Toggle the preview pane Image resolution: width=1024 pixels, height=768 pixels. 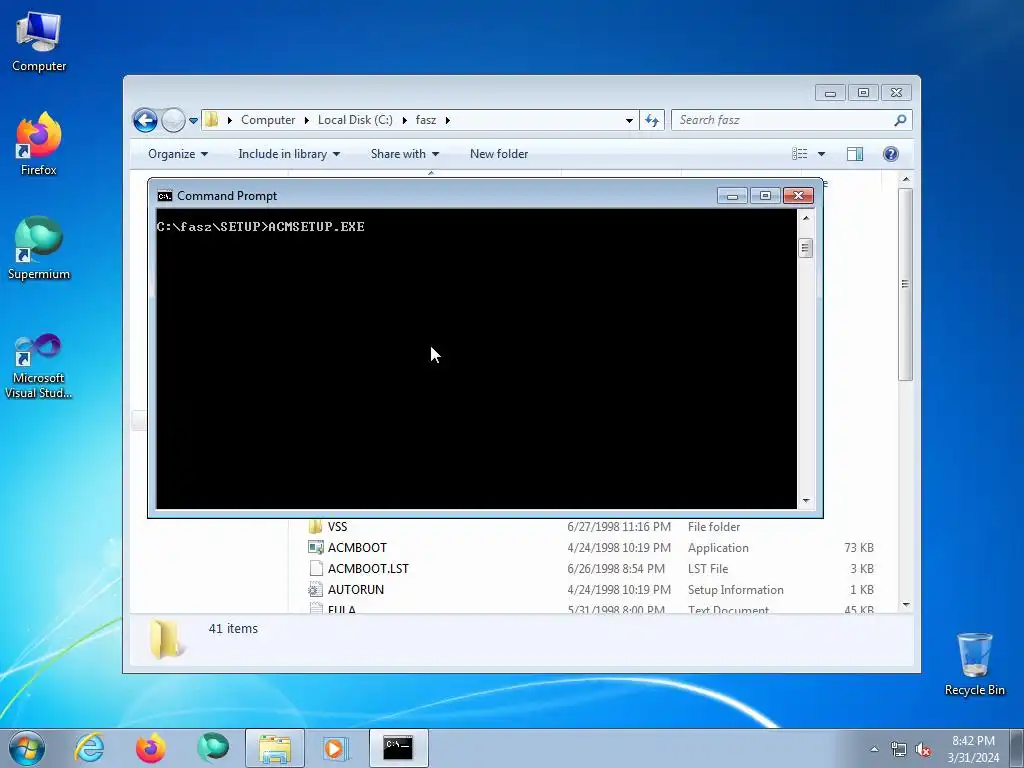[855, 154]
